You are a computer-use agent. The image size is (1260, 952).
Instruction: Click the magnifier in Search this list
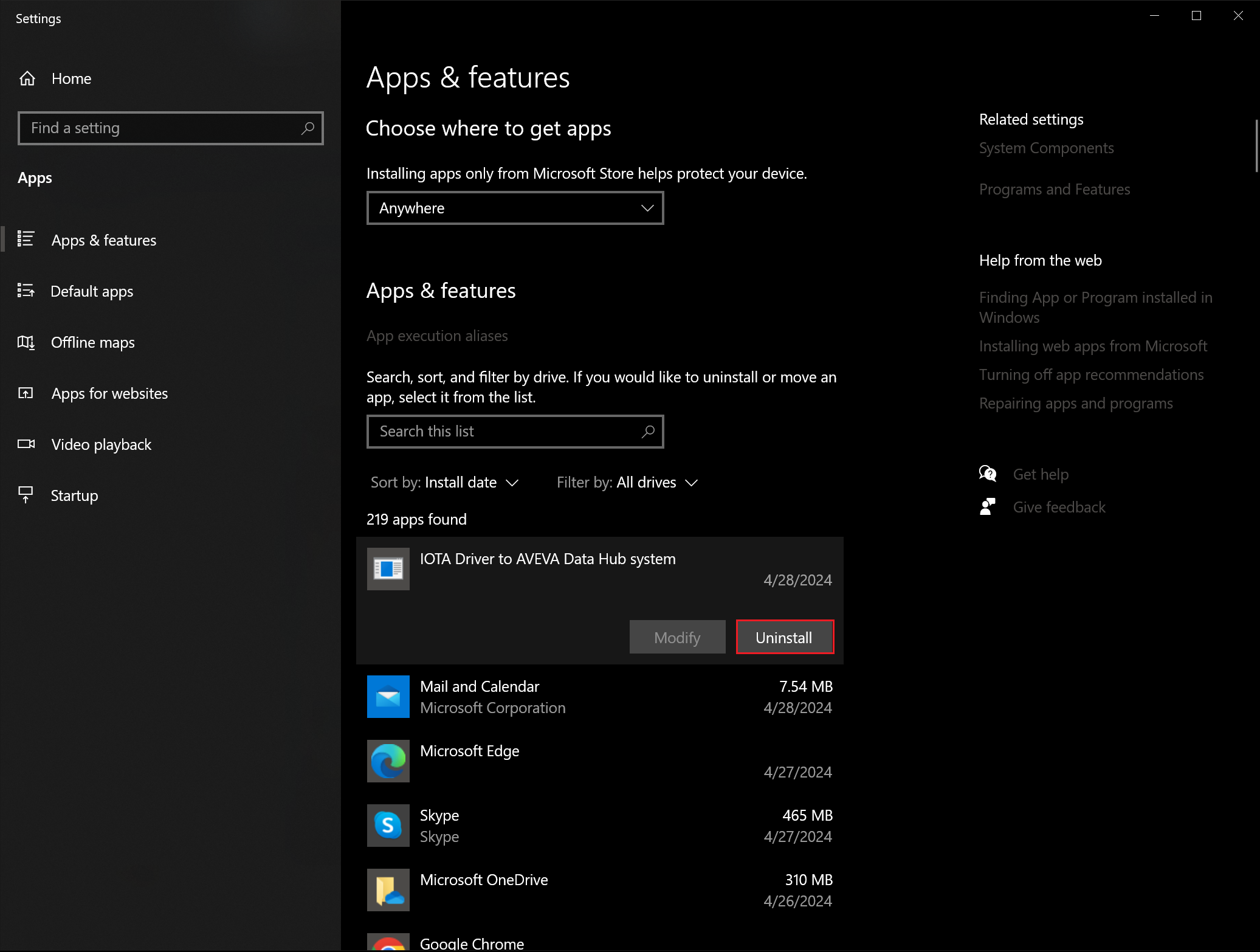(x=648, y=432)
